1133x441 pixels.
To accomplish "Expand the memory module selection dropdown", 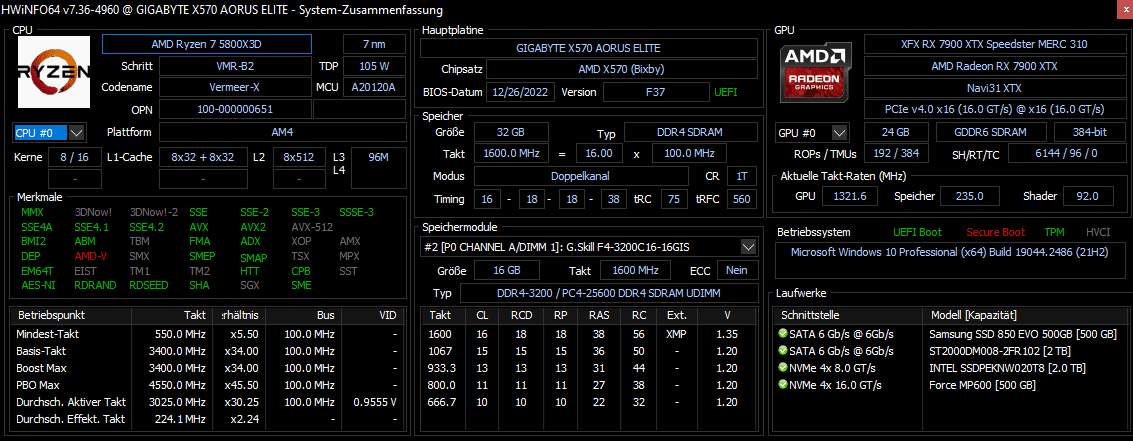I will pyautogui.click(x=749, y=247).
